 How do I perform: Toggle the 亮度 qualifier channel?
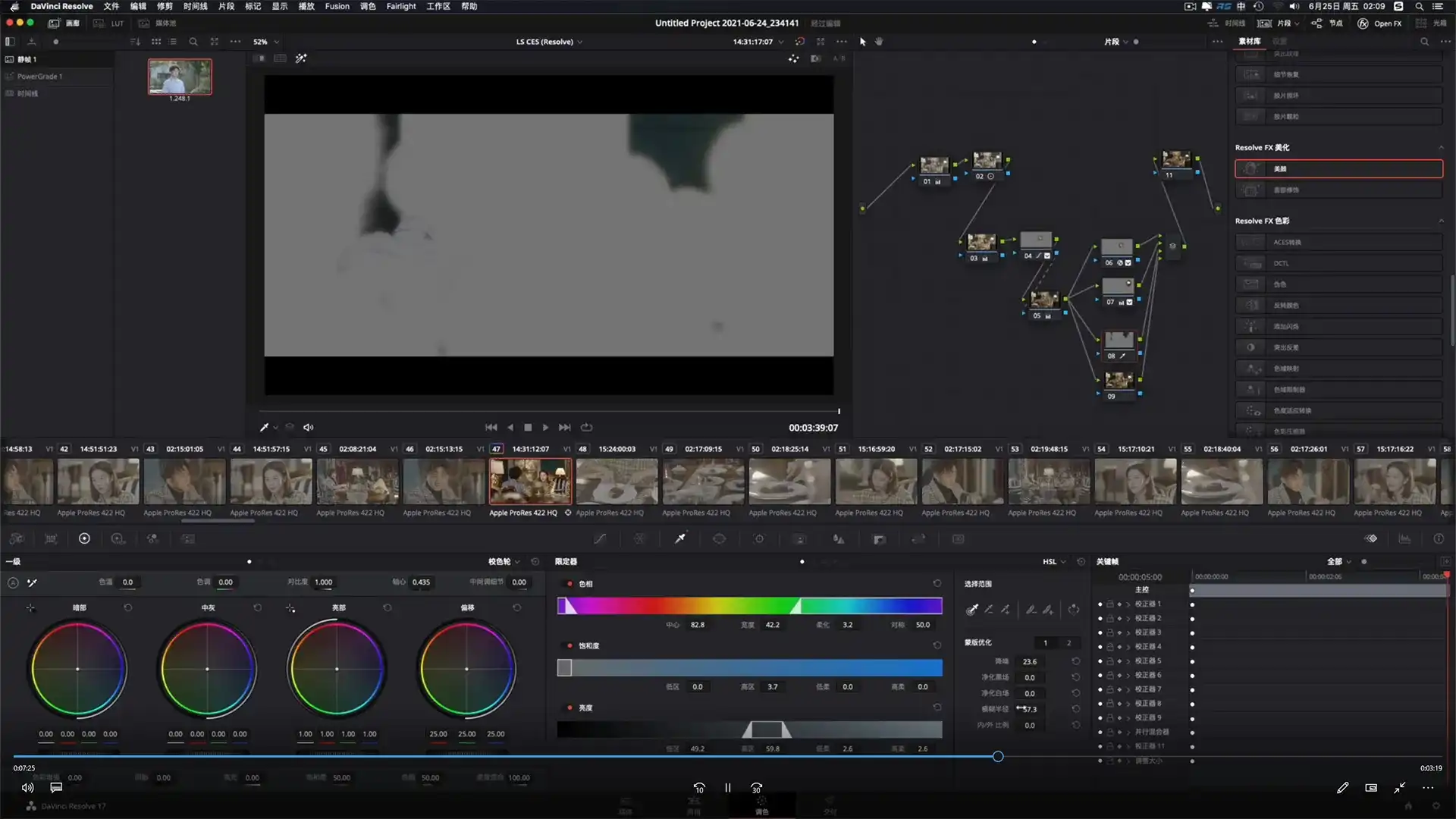click(x=570, y=707)
